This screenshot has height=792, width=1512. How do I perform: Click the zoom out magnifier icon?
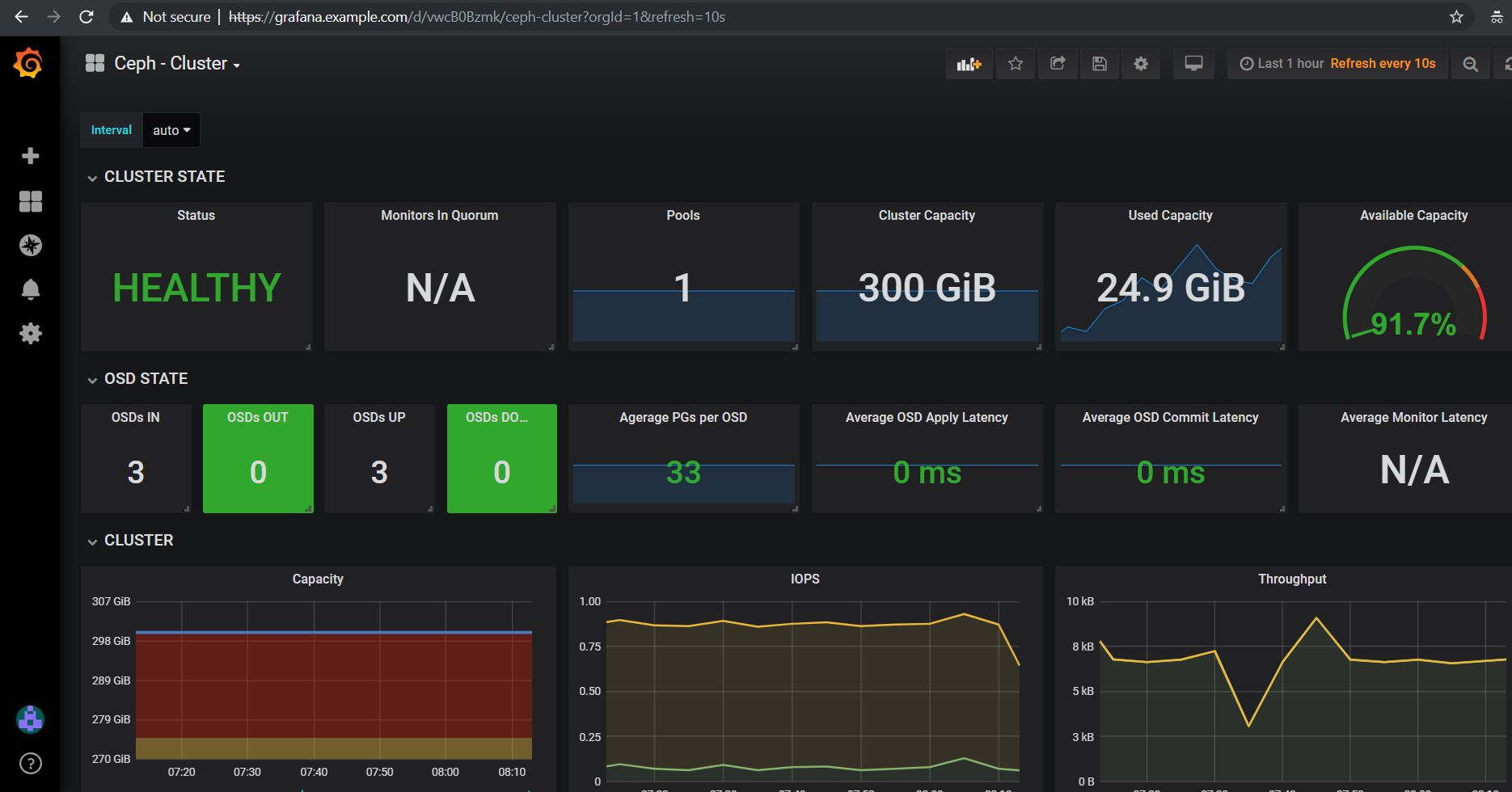[x=1471, y=64]
